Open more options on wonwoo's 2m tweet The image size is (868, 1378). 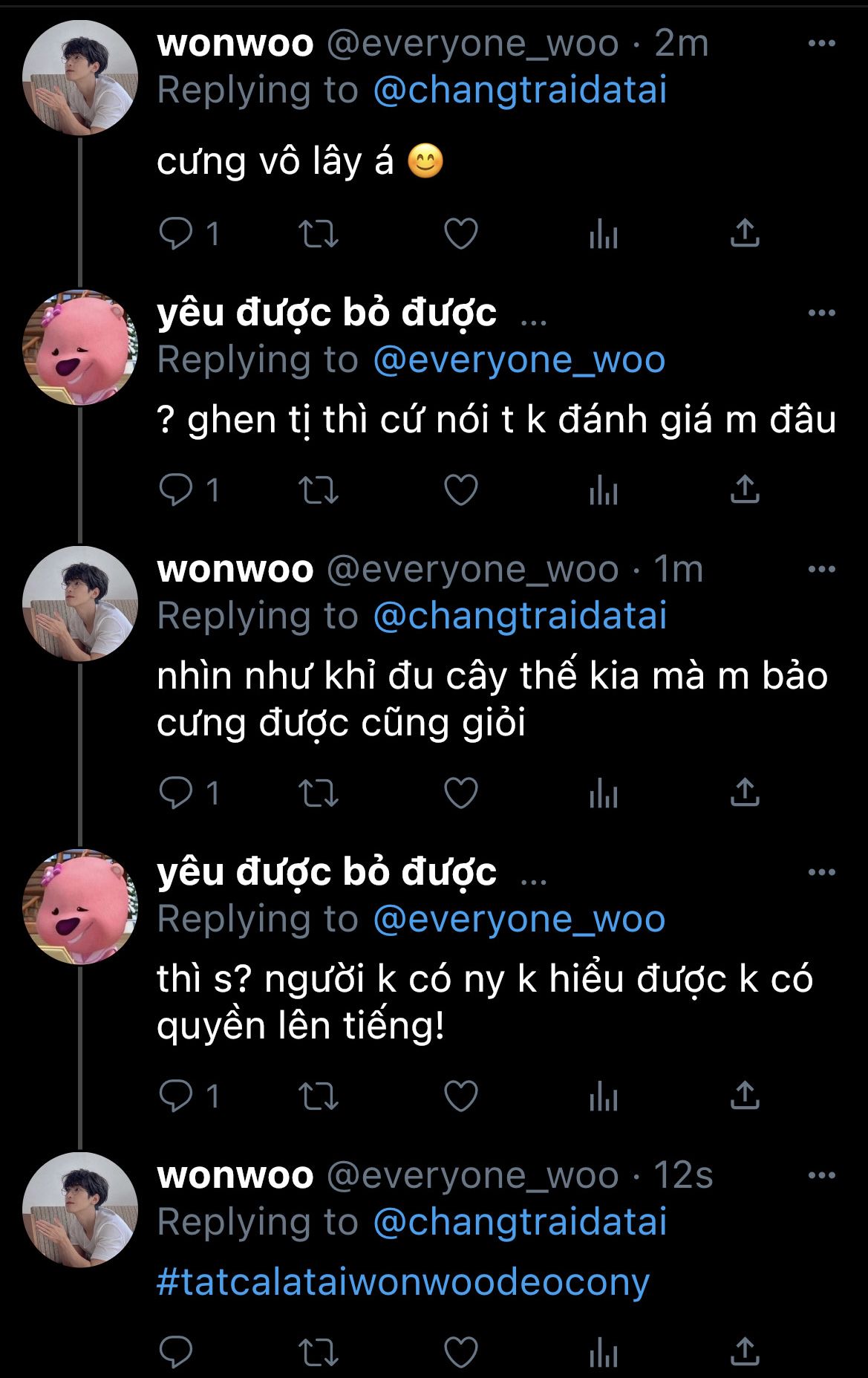pos(821,44)
